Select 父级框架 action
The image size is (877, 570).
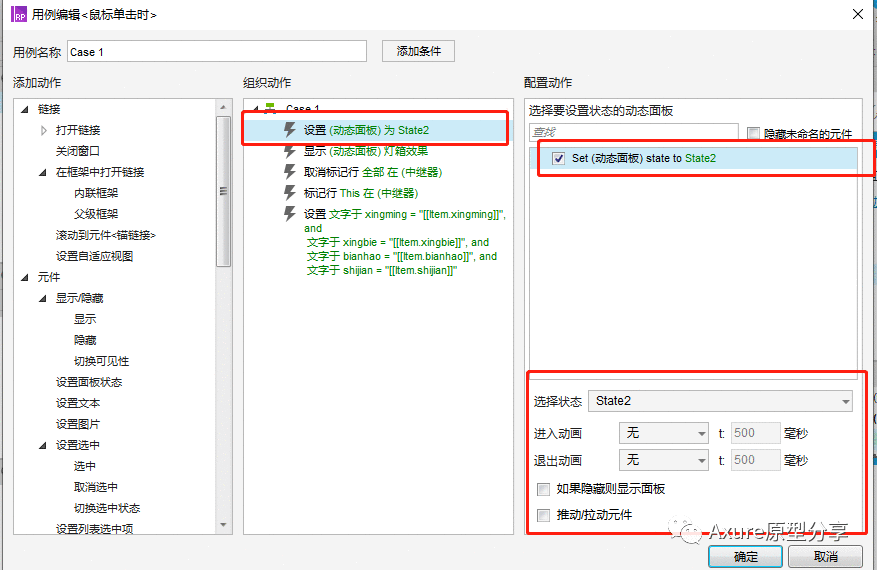pos(96,214)
